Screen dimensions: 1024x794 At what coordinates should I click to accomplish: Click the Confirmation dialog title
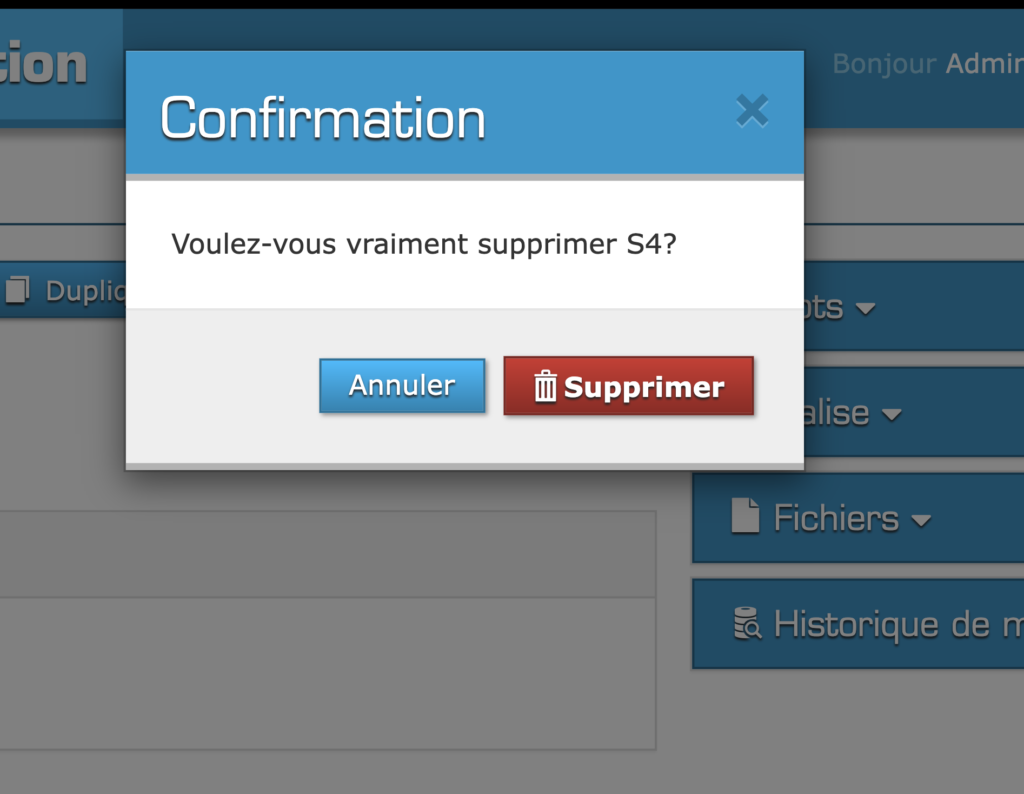click(323, 118)
